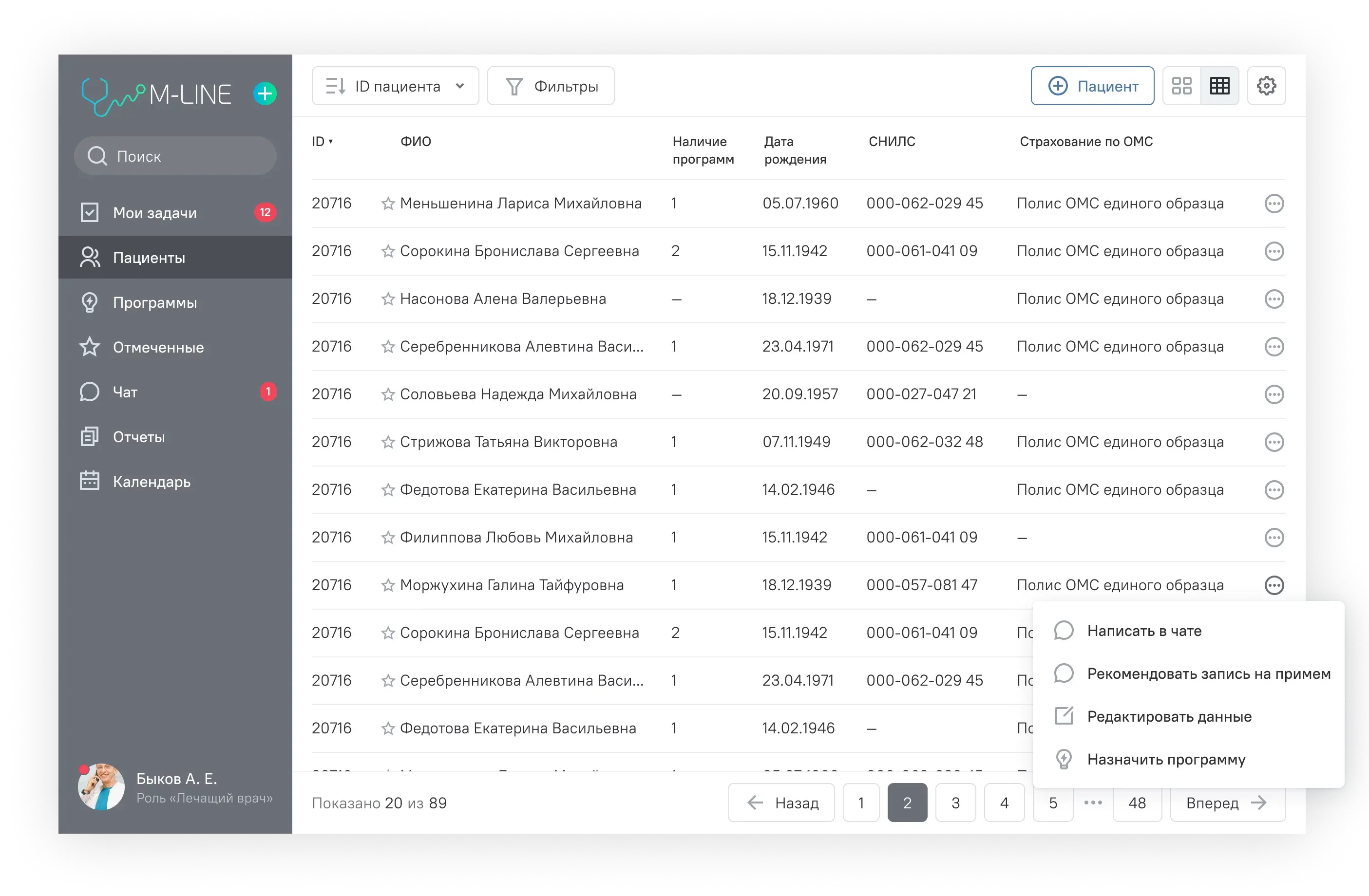Go to page 4
1369x896 pixels.
click(x=1004, y=803)
